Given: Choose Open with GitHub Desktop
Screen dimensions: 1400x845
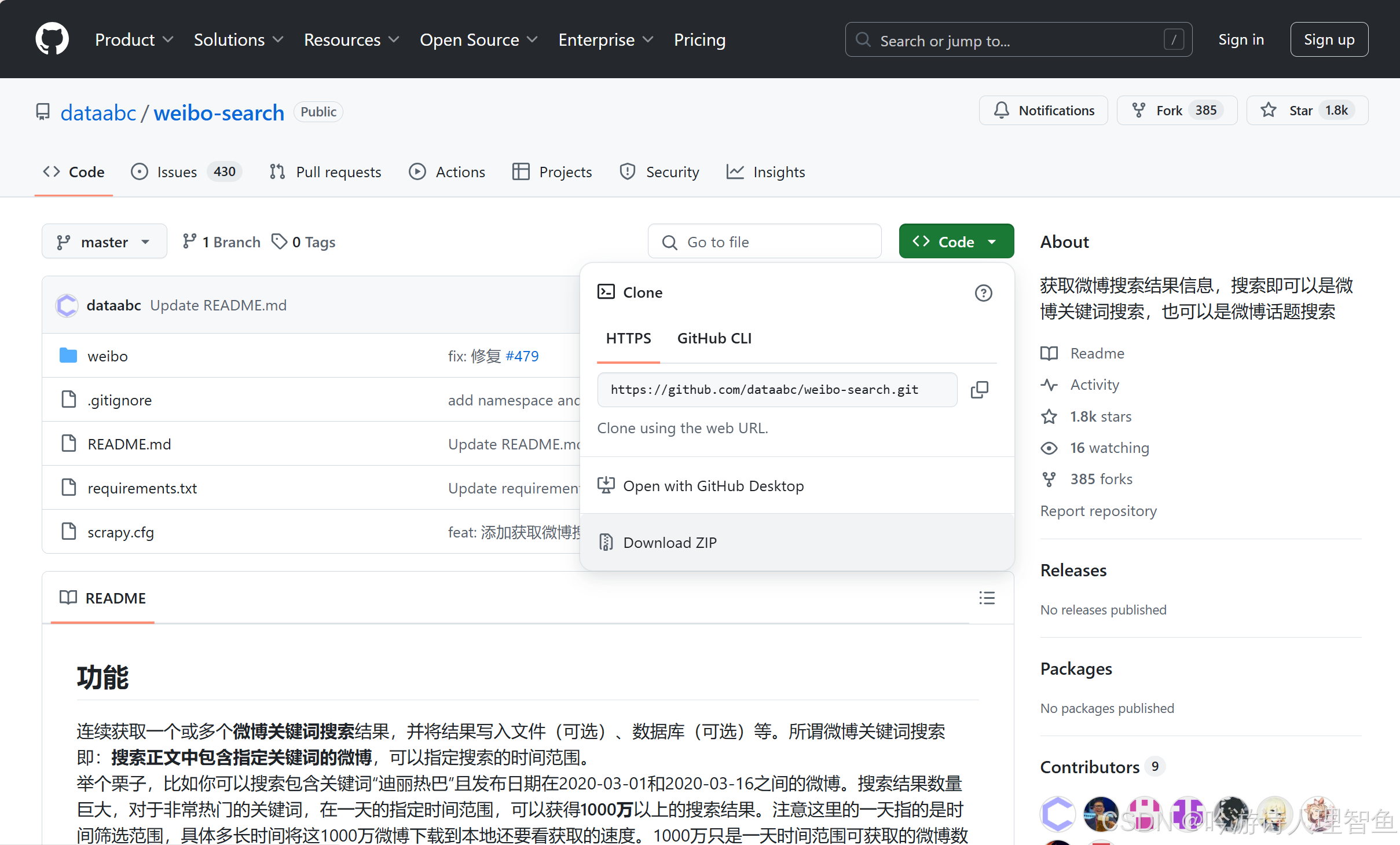Looking at the screenshot, I should click(x=713, y=486).
